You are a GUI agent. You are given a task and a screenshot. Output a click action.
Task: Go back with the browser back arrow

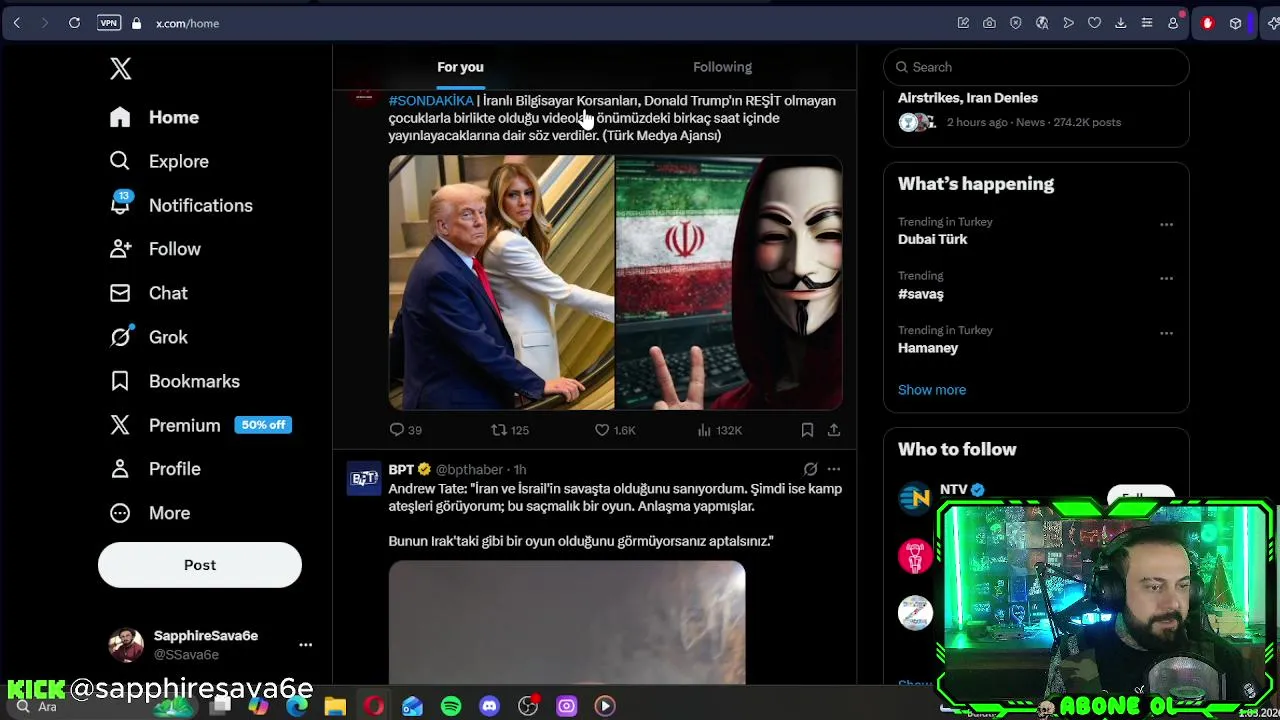pyautogui.click(x=17, y=23)
